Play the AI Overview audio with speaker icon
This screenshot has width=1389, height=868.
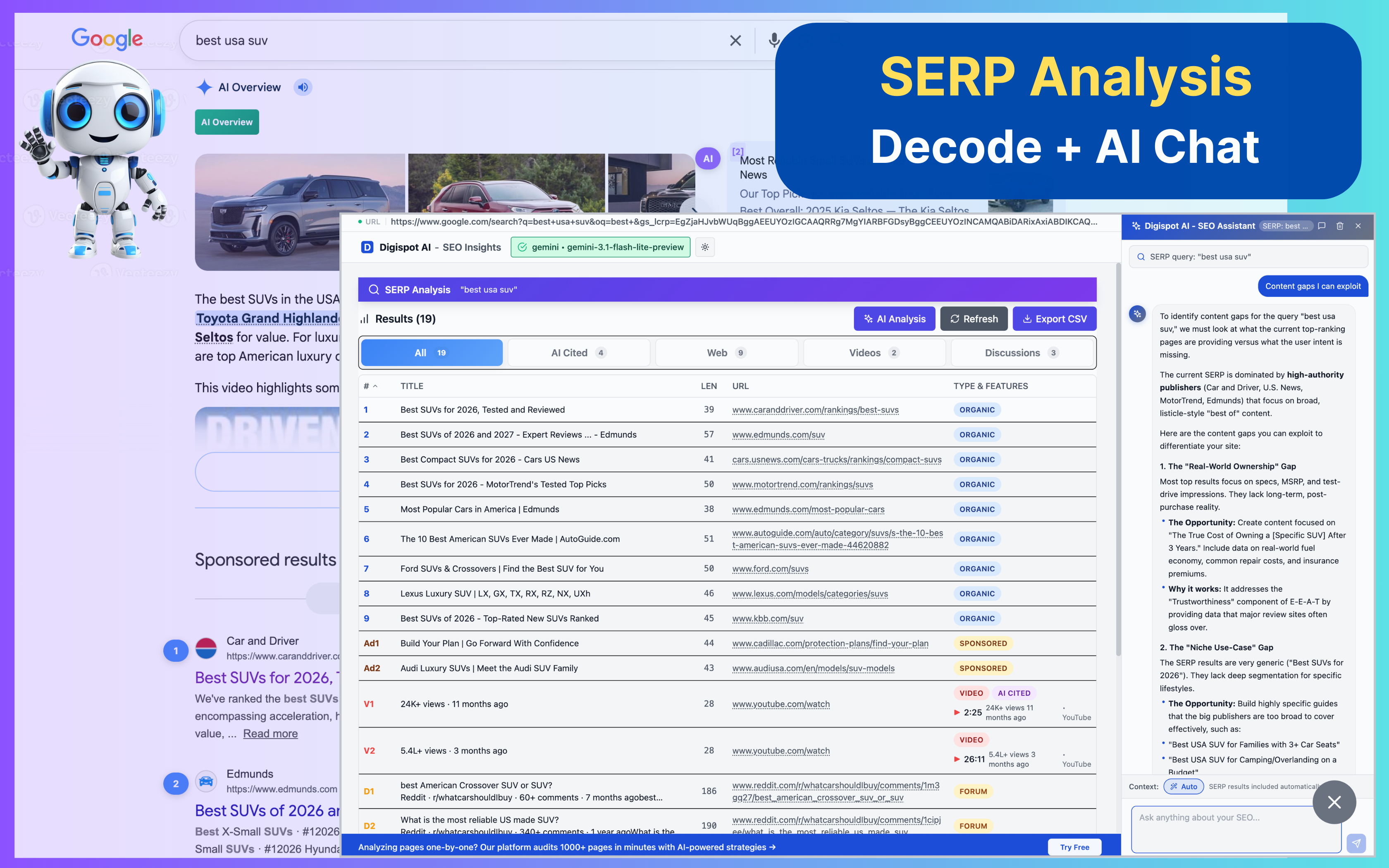pyautogui.click(x=303, y=87)
